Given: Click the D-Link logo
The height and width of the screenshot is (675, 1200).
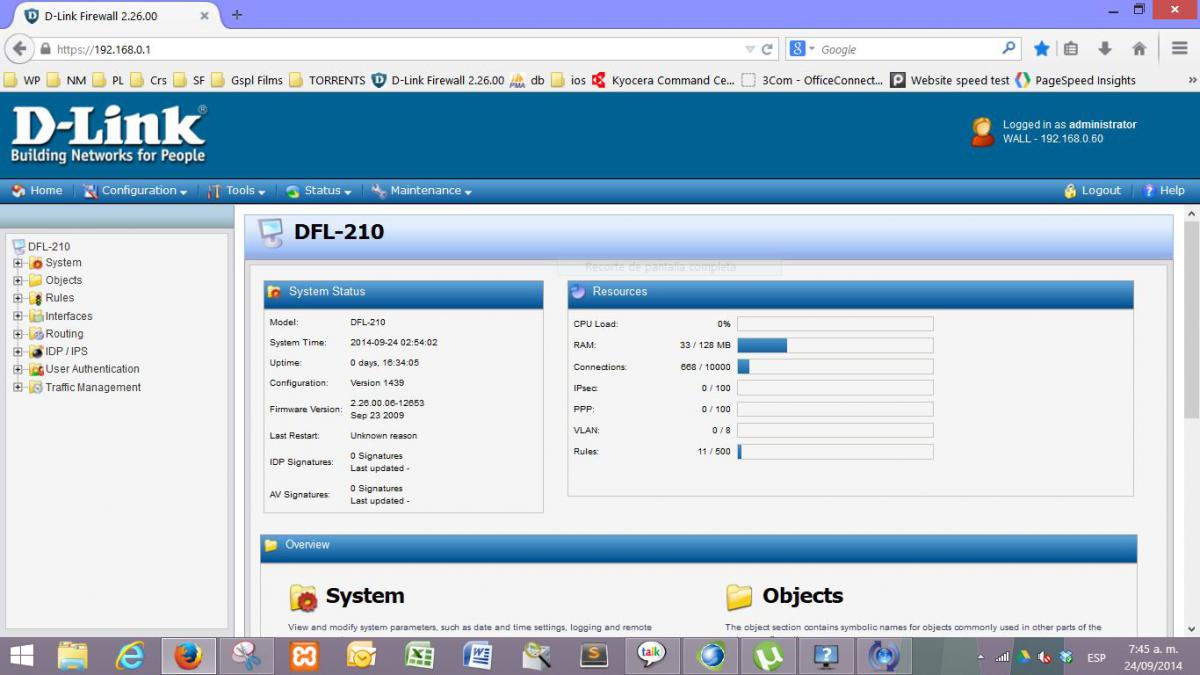Looking at the screenshot, I should point(108,134).
